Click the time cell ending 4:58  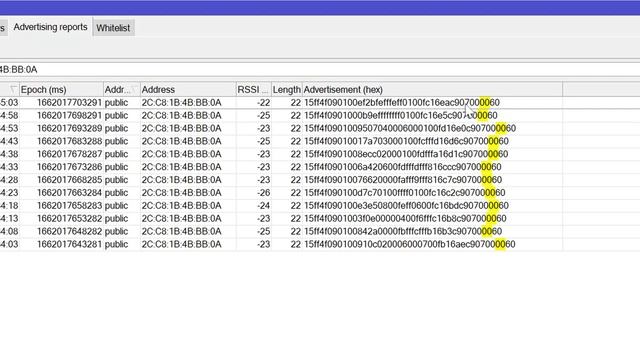(x=9, y=116)
